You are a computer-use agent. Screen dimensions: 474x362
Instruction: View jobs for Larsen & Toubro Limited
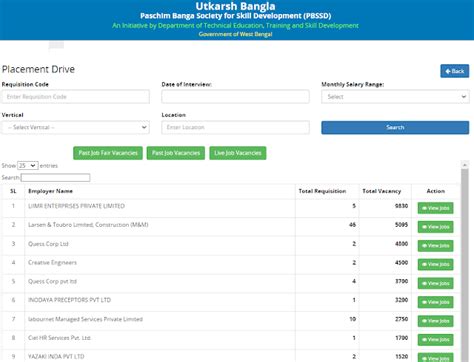click(435, 227)
